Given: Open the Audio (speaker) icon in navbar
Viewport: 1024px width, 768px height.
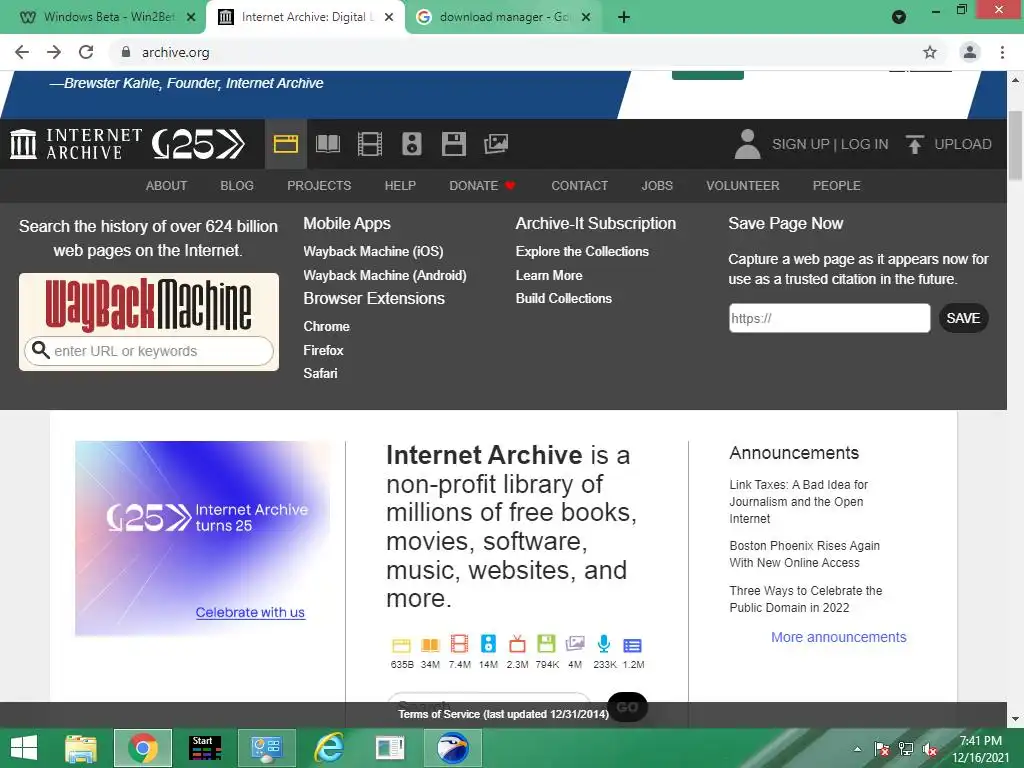Looking at the screenshot, I should pos(411,144).
